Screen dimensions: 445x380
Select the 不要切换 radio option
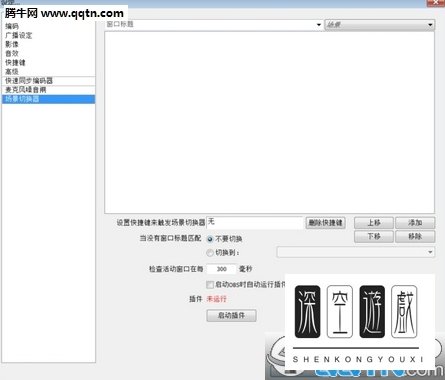[210, 239]
